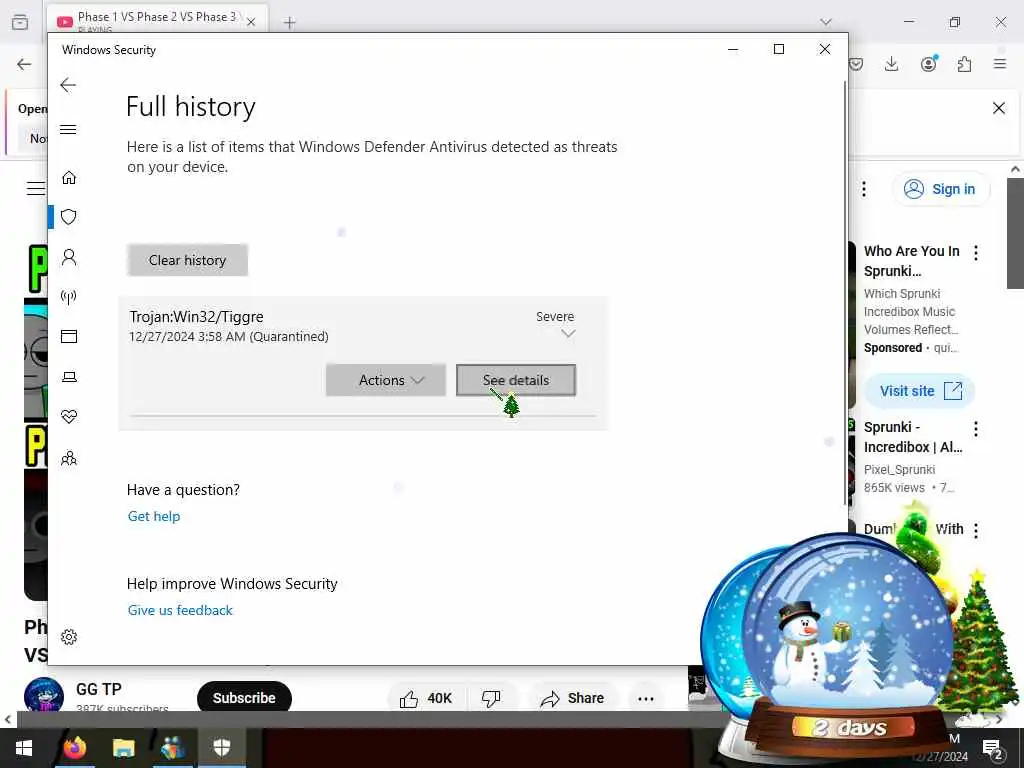The image size is (1024, 768).
Task: Open Firefox list all tabs dropdown
Action: 826,22
